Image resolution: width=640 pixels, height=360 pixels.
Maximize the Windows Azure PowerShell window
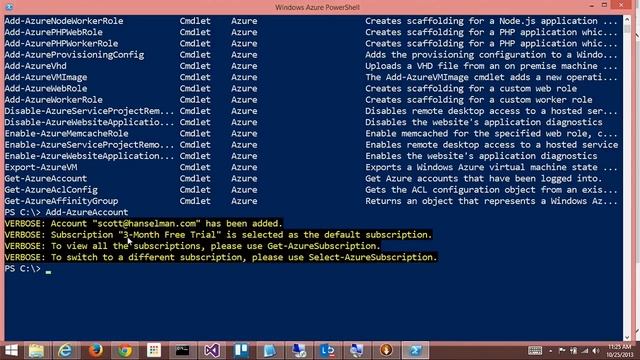(x=604, y=5)
